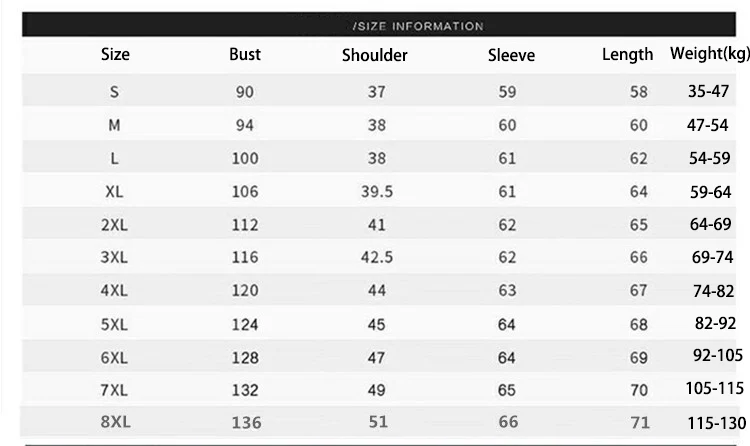Click the XL size row label
The image size is (750, 446).
click(114, 191)
